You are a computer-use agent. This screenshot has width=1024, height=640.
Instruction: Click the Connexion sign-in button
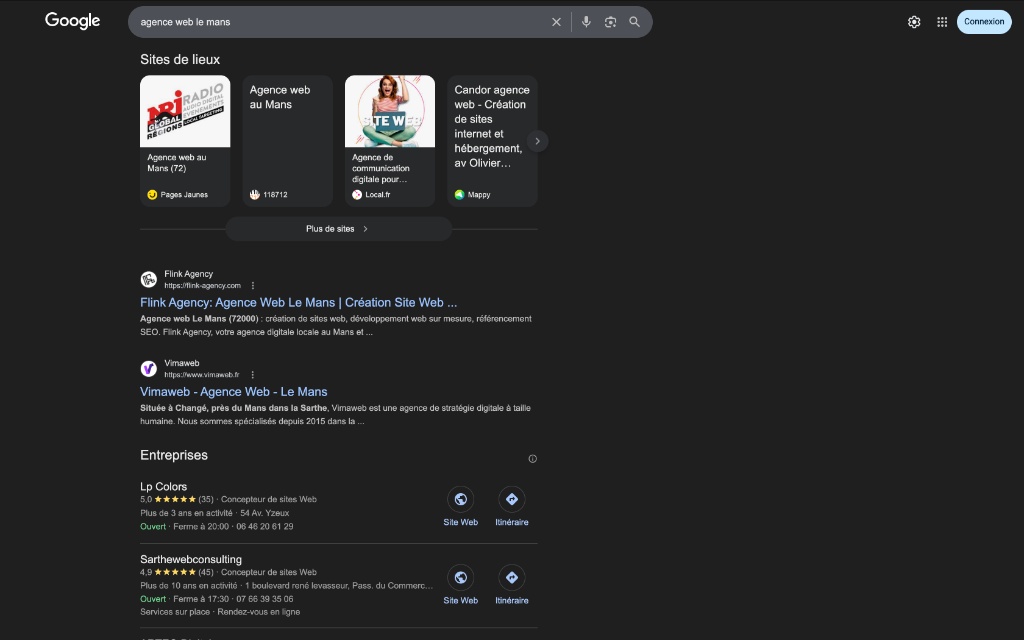[x=984, y=22]
